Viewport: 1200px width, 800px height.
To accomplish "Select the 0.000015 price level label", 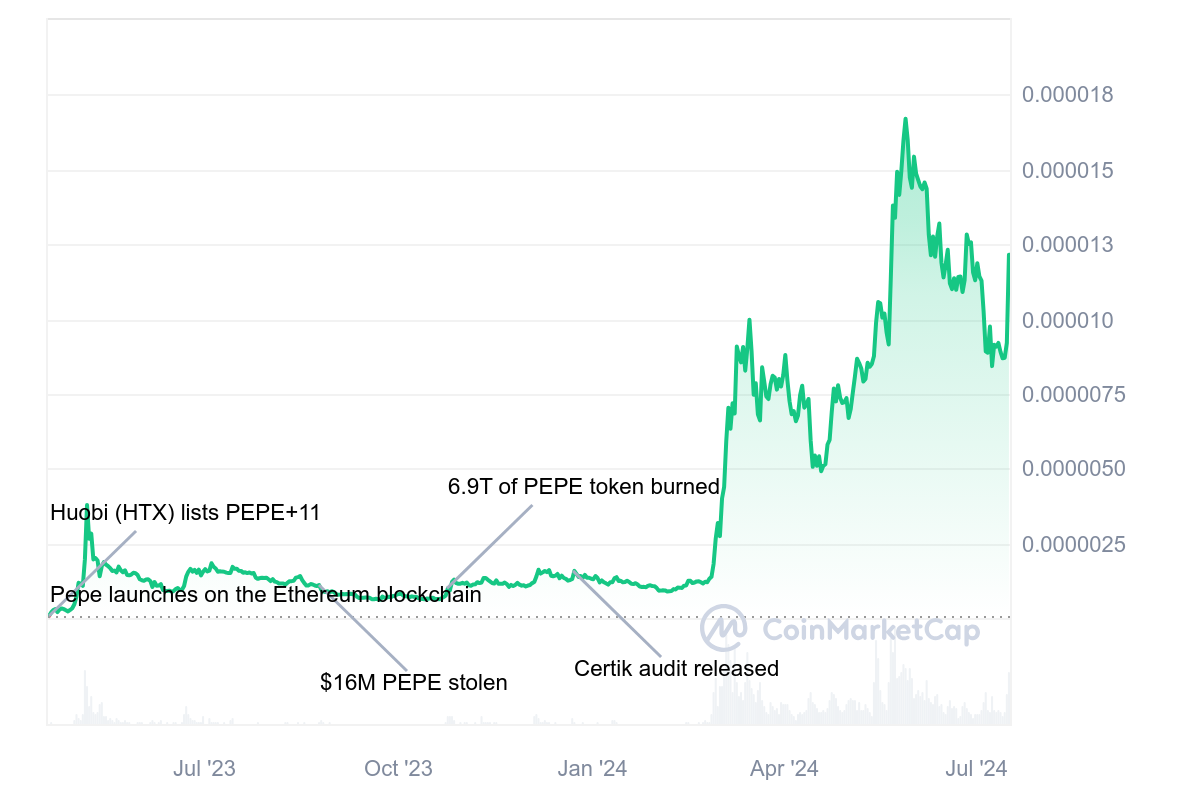I will pos(1067,170).
